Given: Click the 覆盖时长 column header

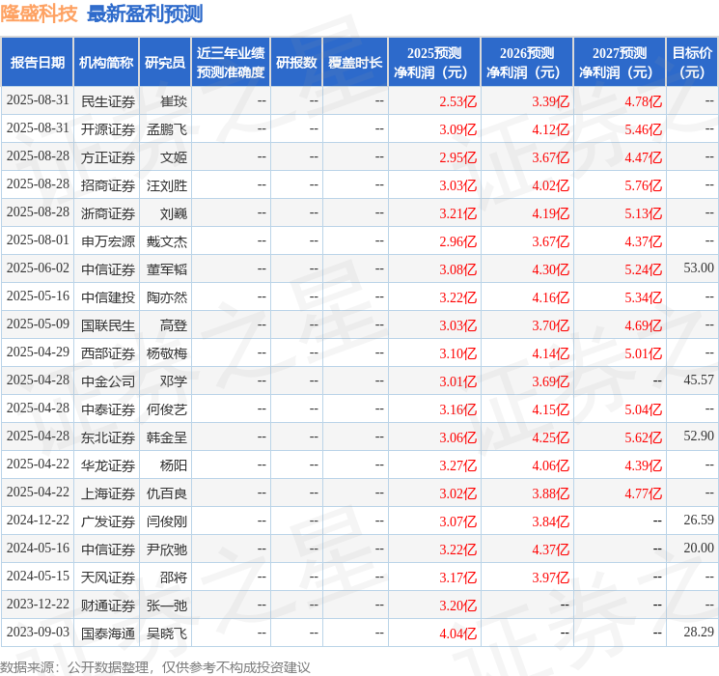Looking at the screenshot, I should 355,62.
